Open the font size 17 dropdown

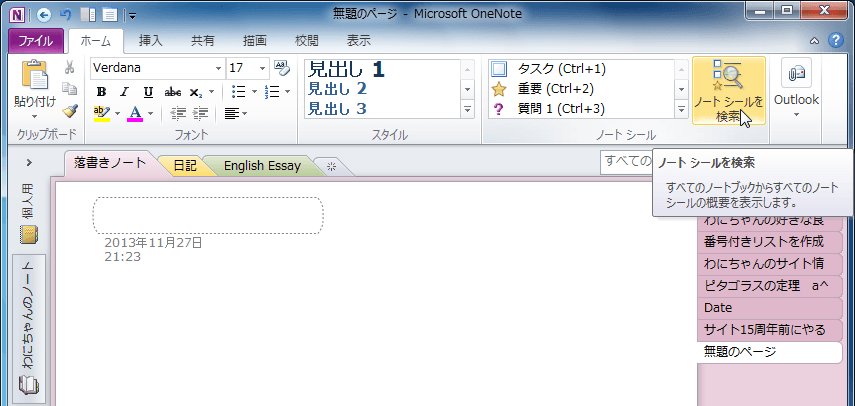(x=262, y=68)
